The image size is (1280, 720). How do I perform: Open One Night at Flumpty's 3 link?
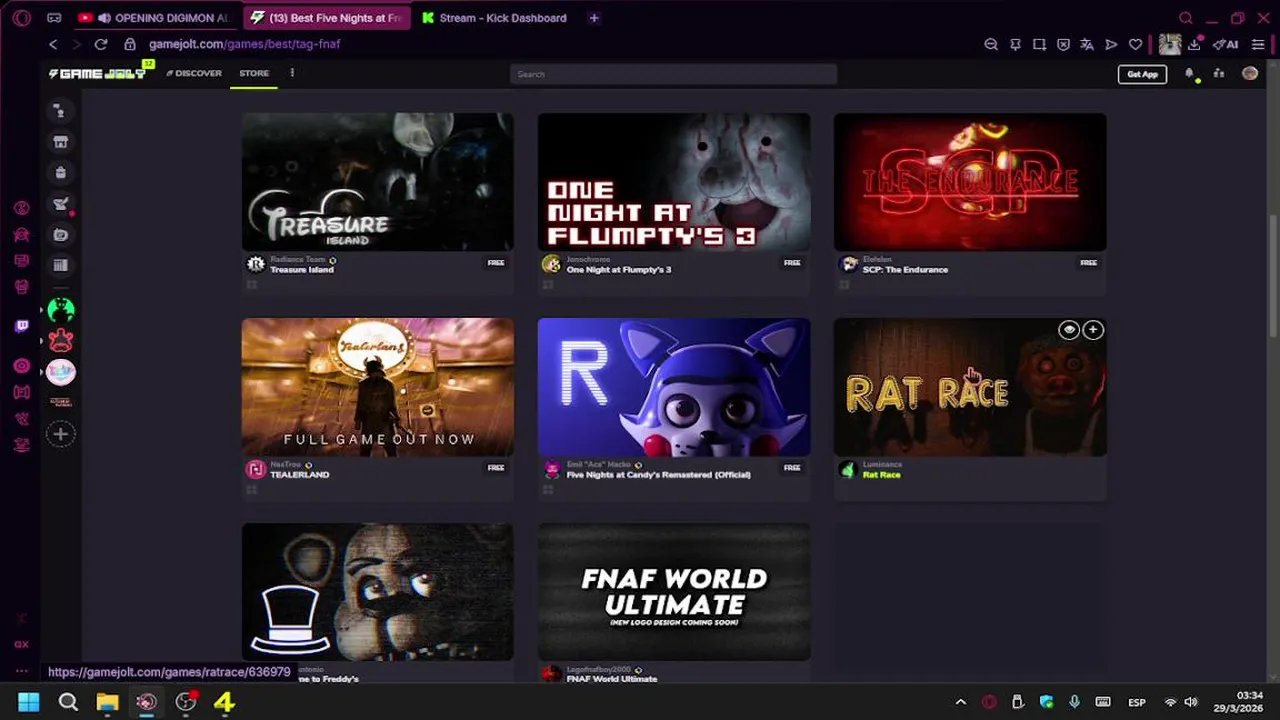pos(619,270)
